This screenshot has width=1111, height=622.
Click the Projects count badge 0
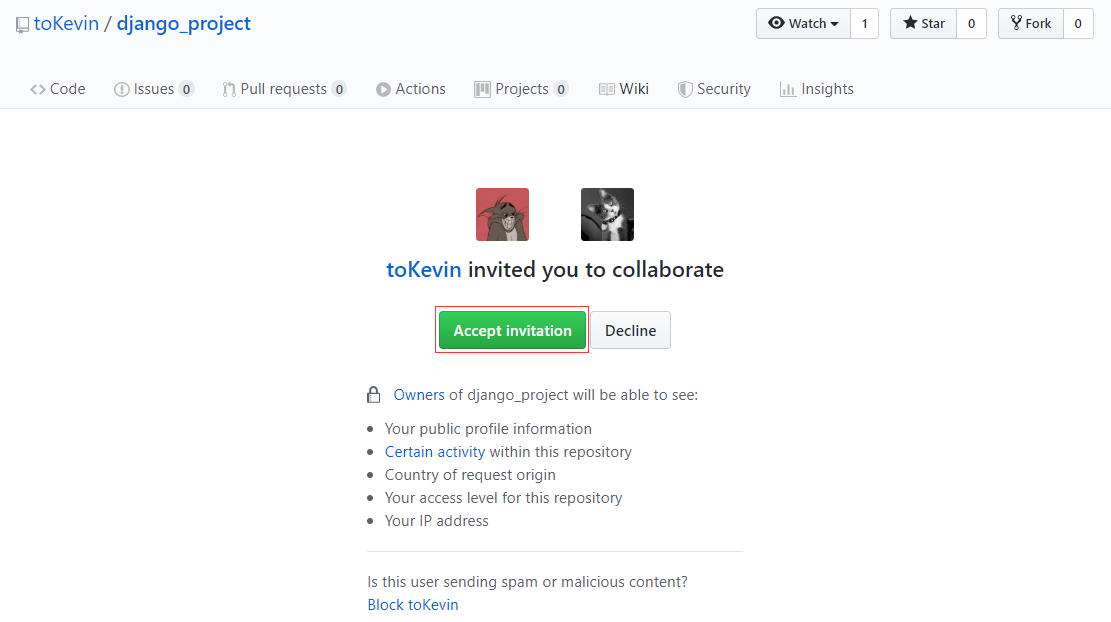pos(561,89)
